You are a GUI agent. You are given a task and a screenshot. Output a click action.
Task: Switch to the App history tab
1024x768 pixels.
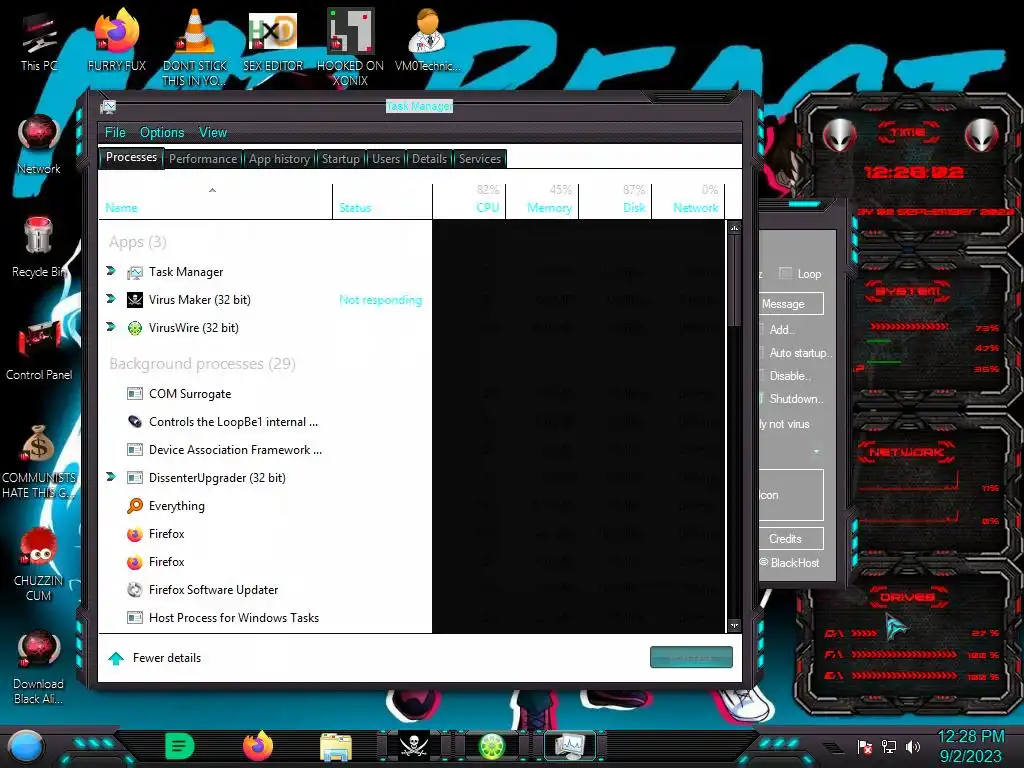pyautogui.click(x=280, y=159)
